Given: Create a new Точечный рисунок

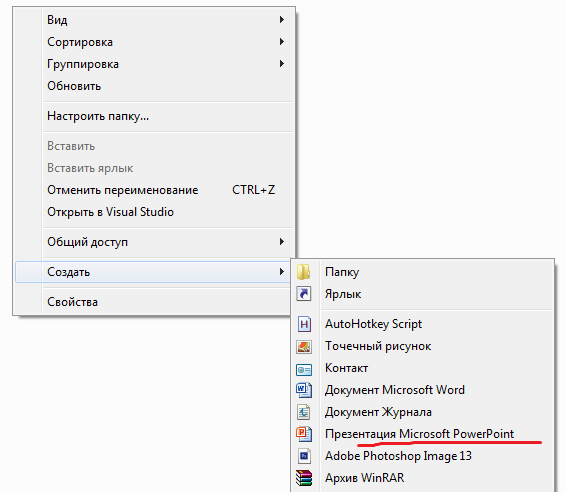Looking at the screenshot, I should pyautogui.click(x=423, y=346).
